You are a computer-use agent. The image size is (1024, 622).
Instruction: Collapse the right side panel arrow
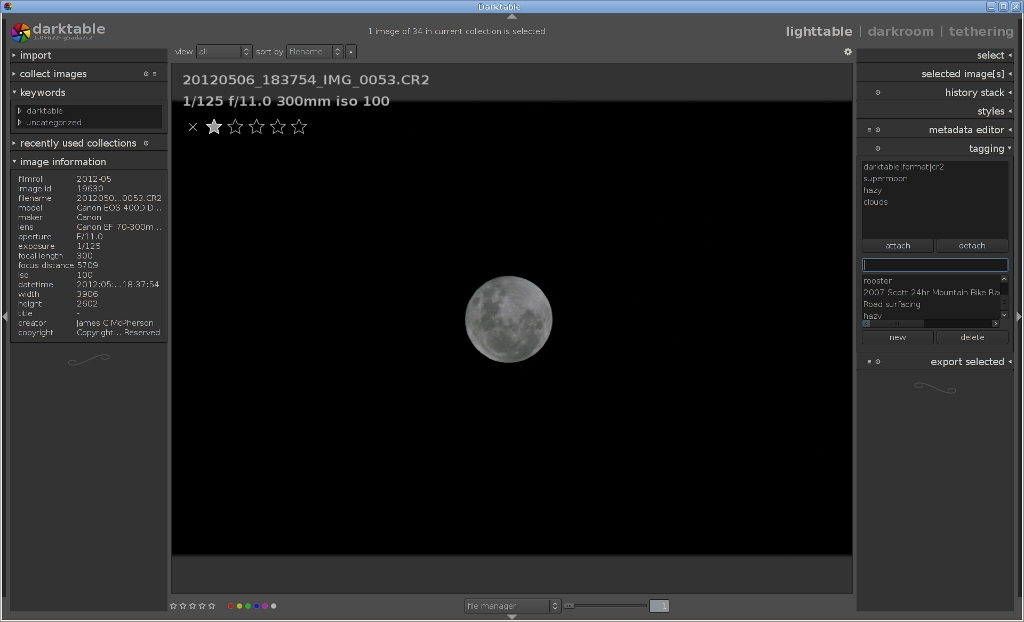pos(1019,316)
